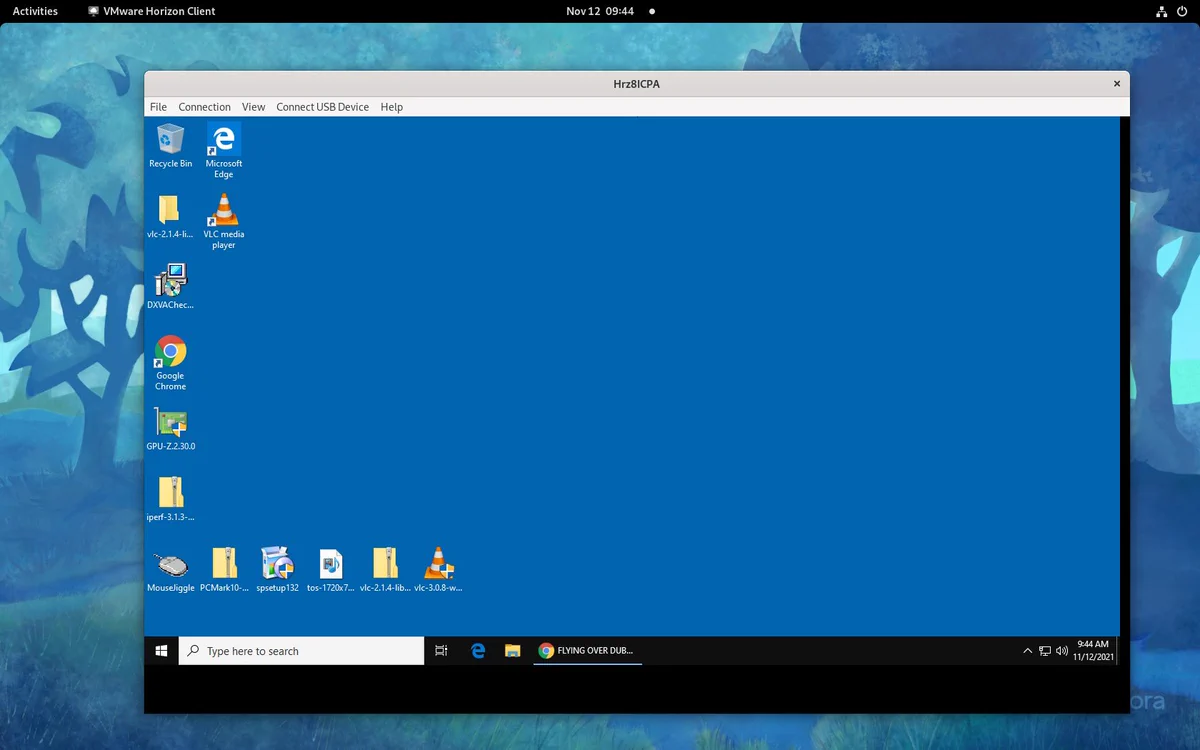Open the Connection menu

point(204,107)
